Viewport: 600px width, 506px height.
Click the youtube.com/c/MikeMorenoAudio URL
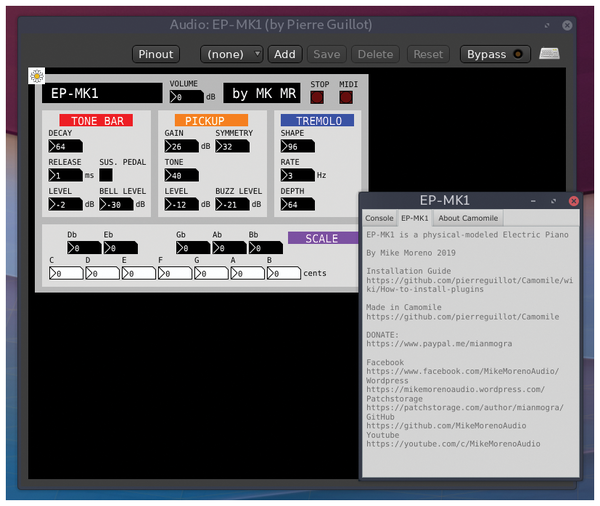[x=453, y=444]
